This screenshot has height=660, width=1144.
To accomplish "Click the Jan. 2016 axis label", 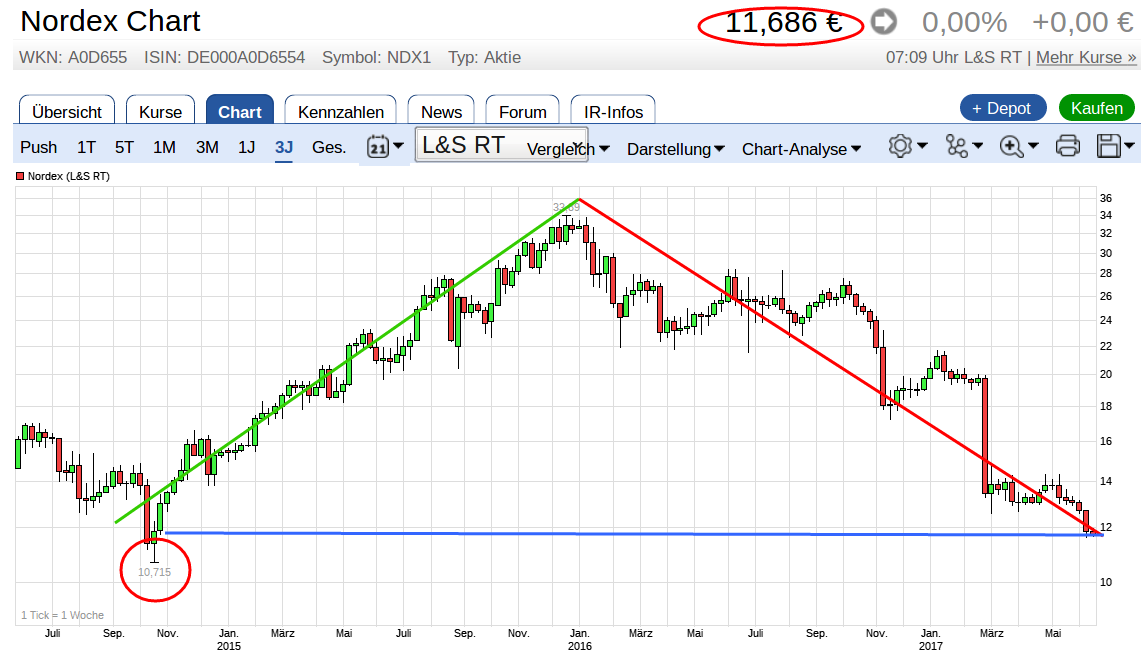I will pyautogui.click(x=580, y=640).
